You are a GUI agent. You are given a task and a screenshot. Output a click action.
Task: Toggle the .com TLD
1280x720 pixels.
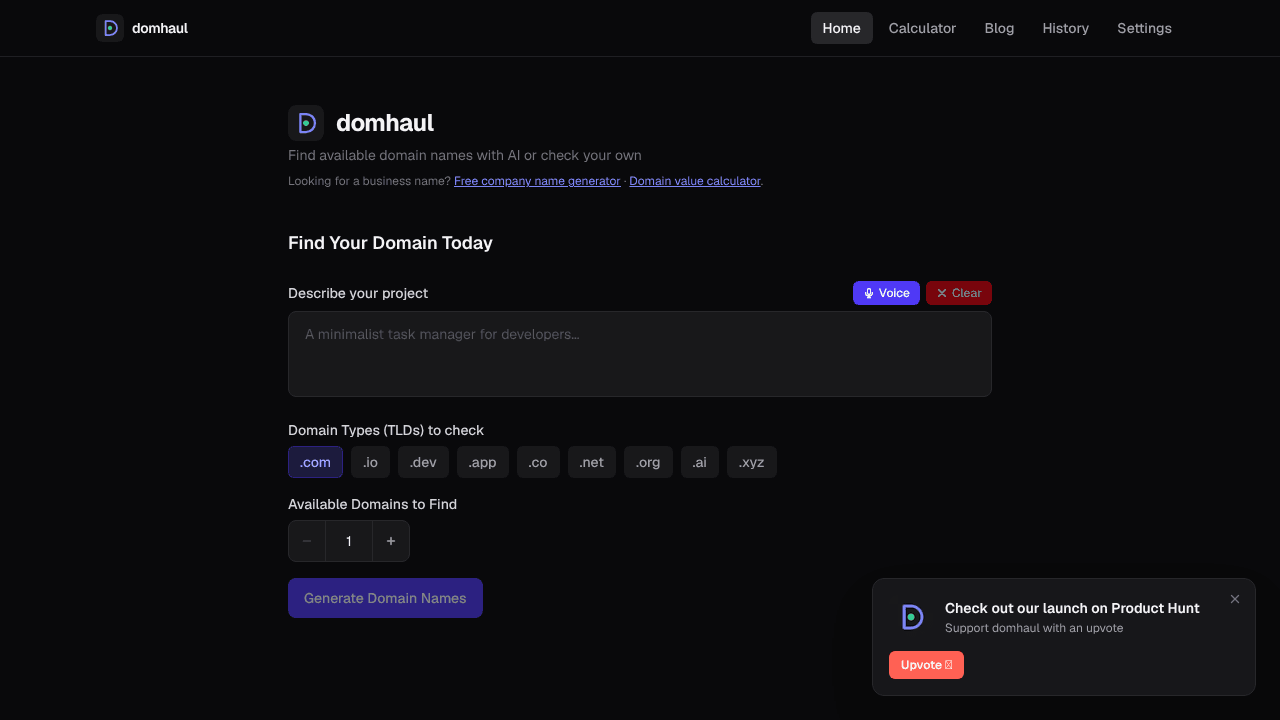click(315, 462)
